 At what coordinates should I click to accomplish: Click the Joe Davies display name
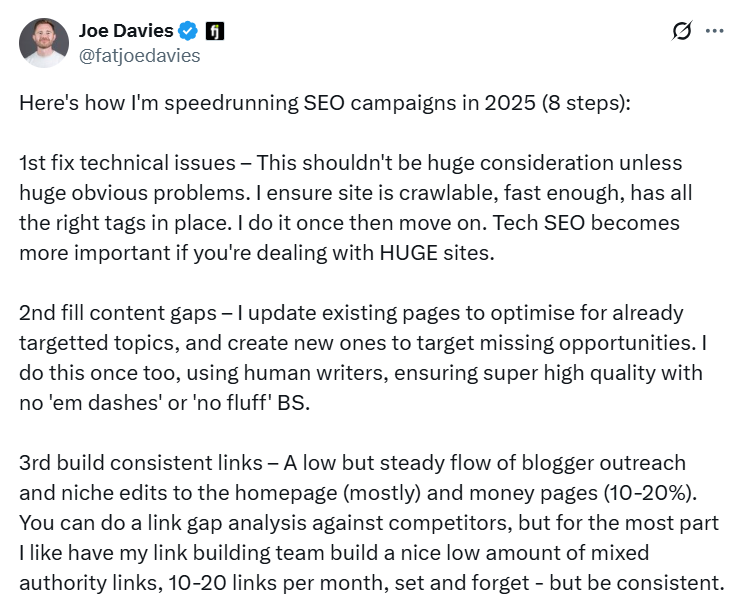click(125, 31)
